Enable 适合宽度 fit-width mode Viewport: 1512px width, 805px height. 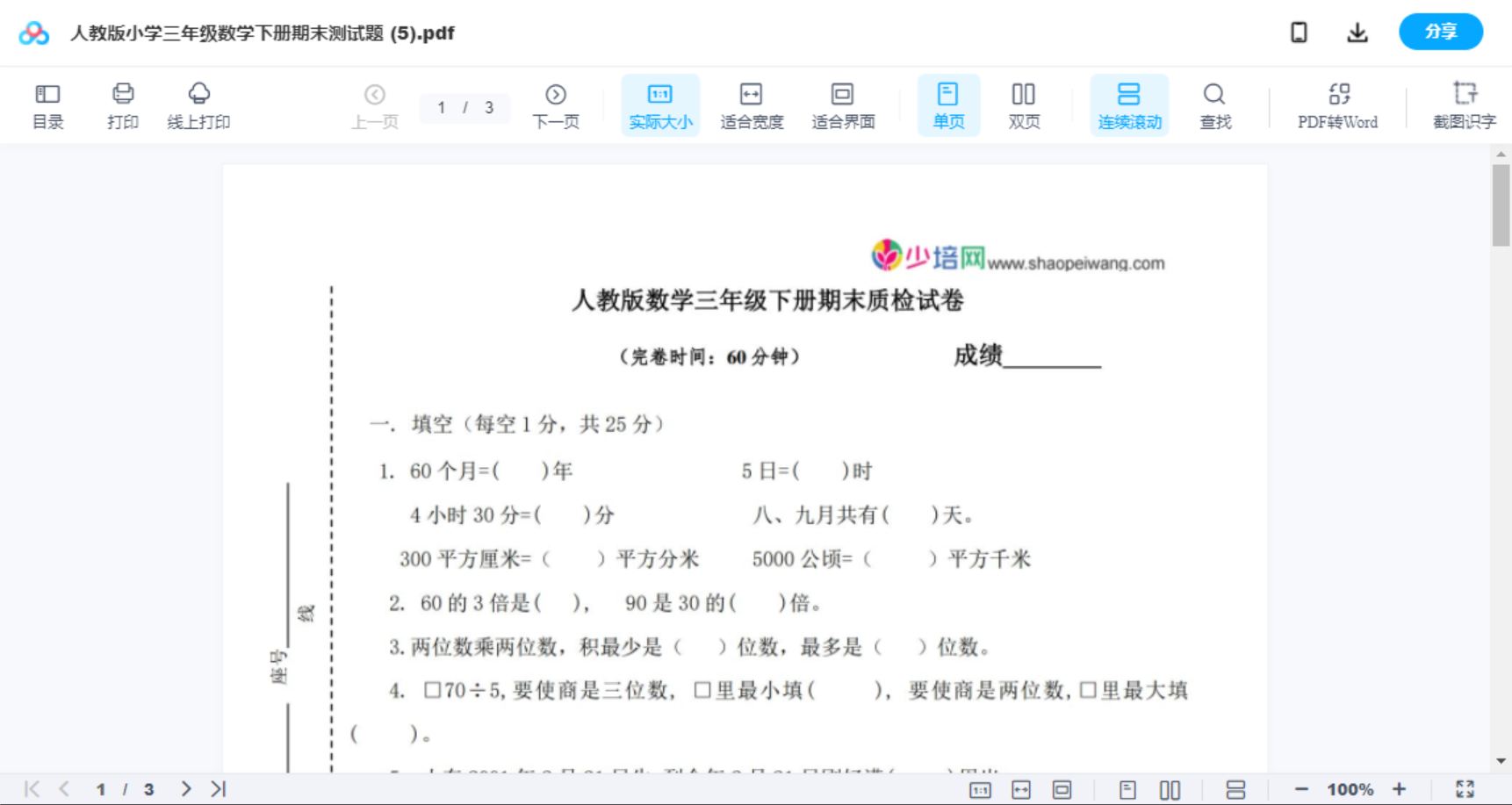tap(751, 104)
